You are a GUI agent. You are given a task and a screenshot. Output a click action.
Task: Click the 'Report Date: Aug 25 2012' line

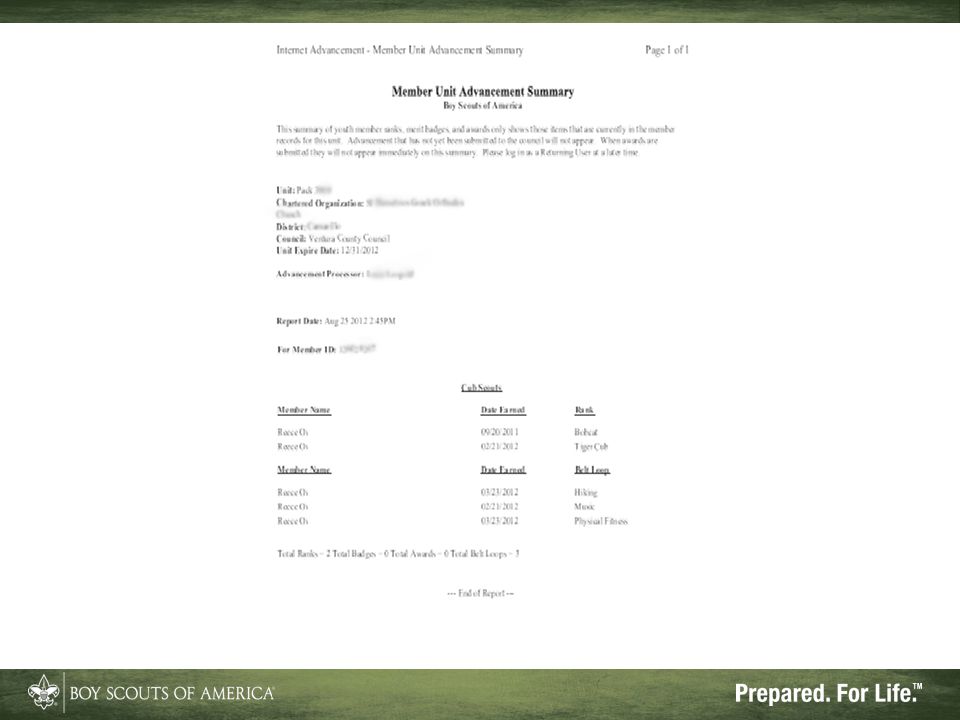tap(336, 321)
